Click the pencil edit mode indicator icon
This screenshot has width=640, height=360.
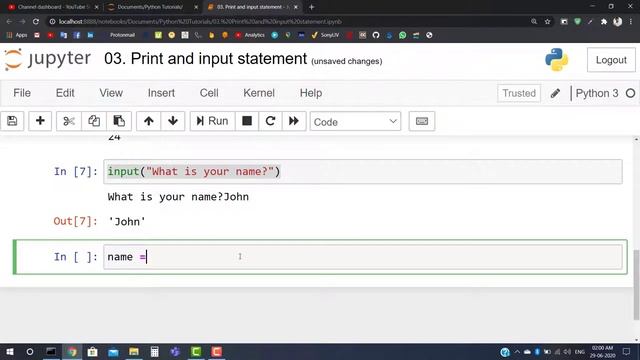(555, 93)
